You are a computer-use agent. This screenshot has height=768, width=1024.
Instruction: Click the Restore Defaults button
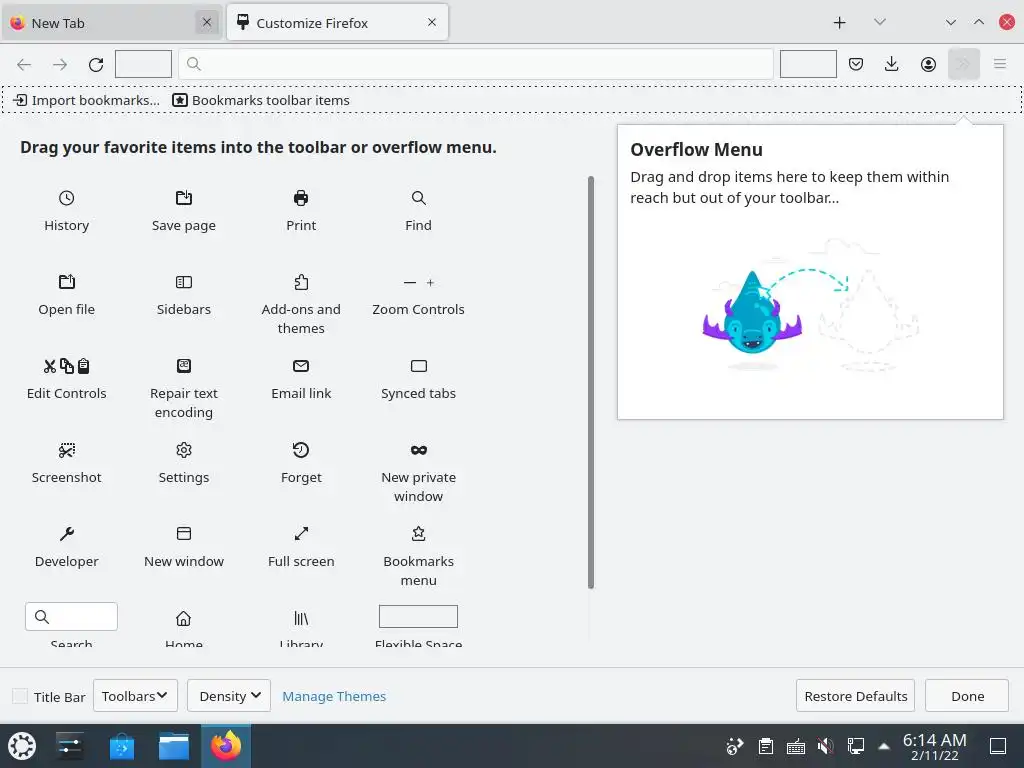pos(856,696)
